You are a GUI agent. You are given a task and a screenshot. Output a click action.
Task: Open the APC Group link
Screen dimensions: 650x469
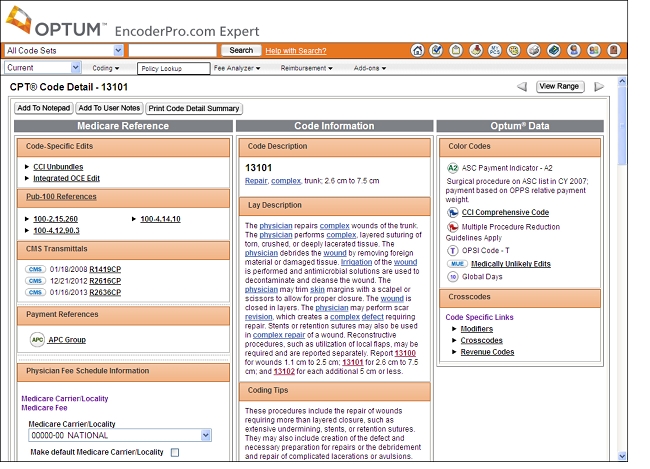[x=67, y=340]
